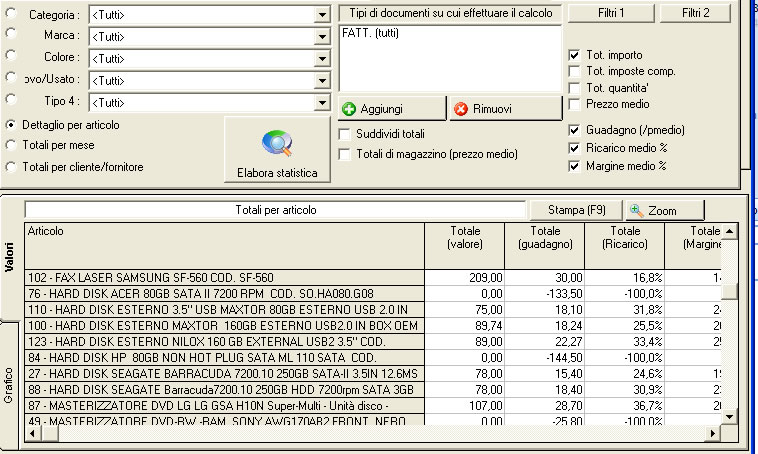The image size is (758, 454).
Task: Uncheck Guadagno (/pmedio) checkbox
Action: pos(574,130)
